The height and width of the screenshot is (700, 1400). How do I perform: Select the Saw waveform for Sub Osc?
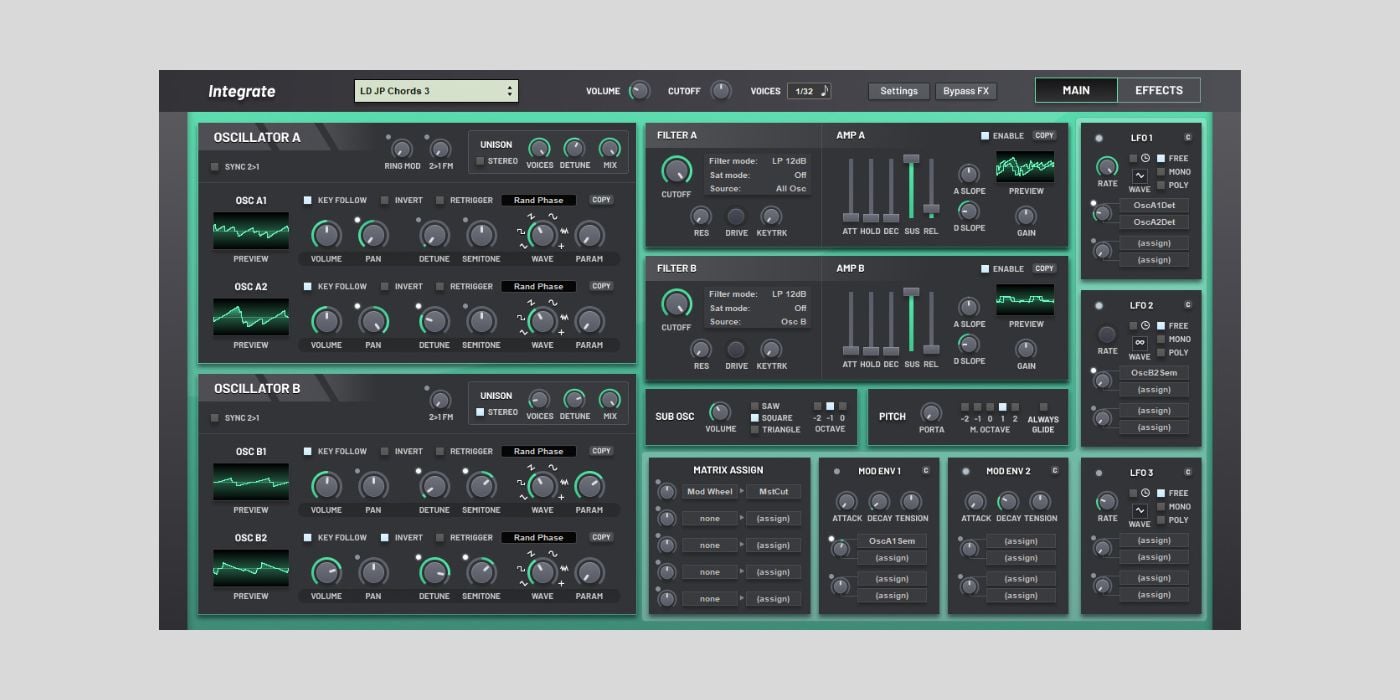coord(755,406)
